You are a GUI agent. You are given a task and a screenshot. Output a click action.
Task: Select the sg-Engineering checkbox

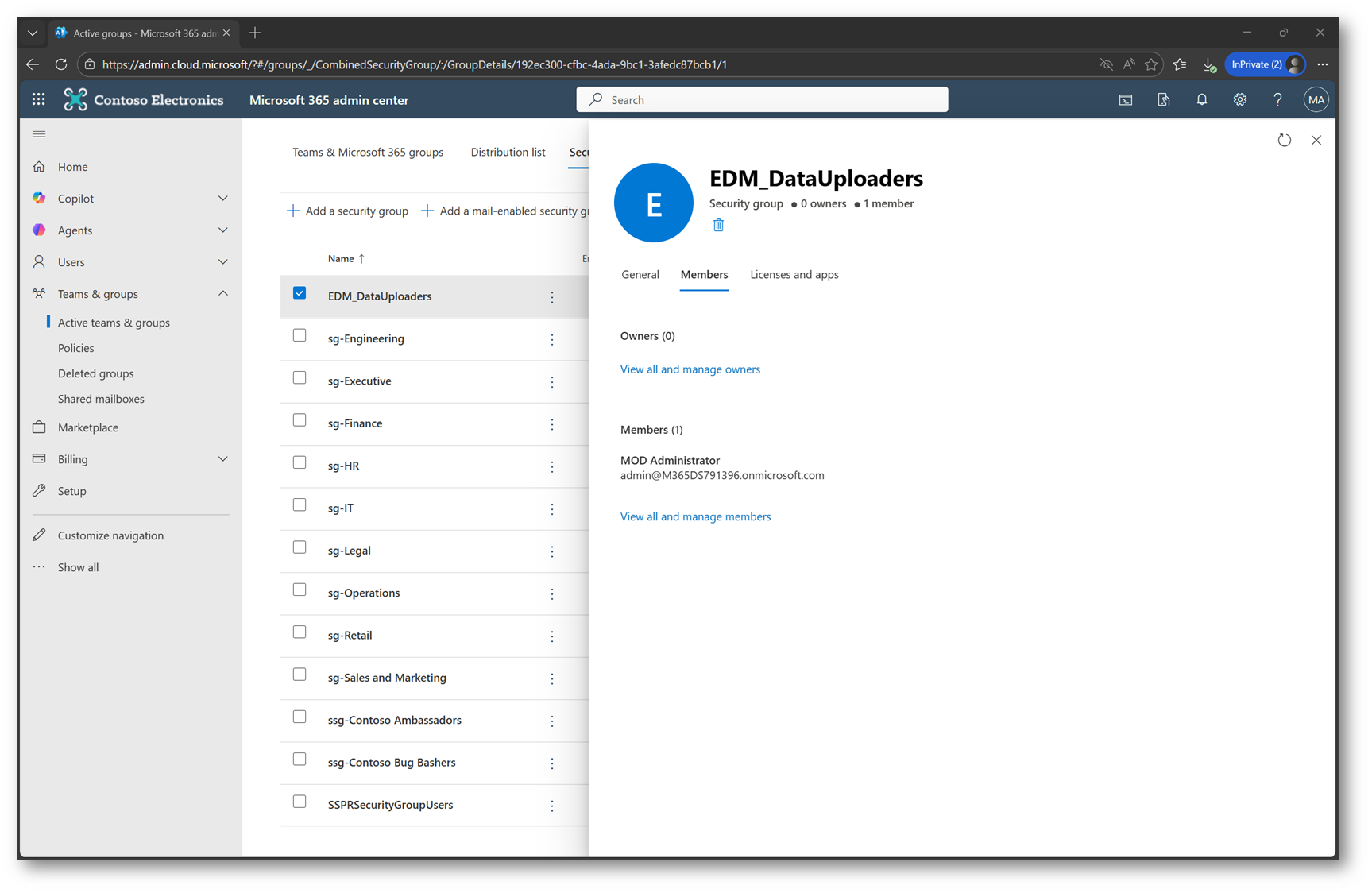point(300,336)
